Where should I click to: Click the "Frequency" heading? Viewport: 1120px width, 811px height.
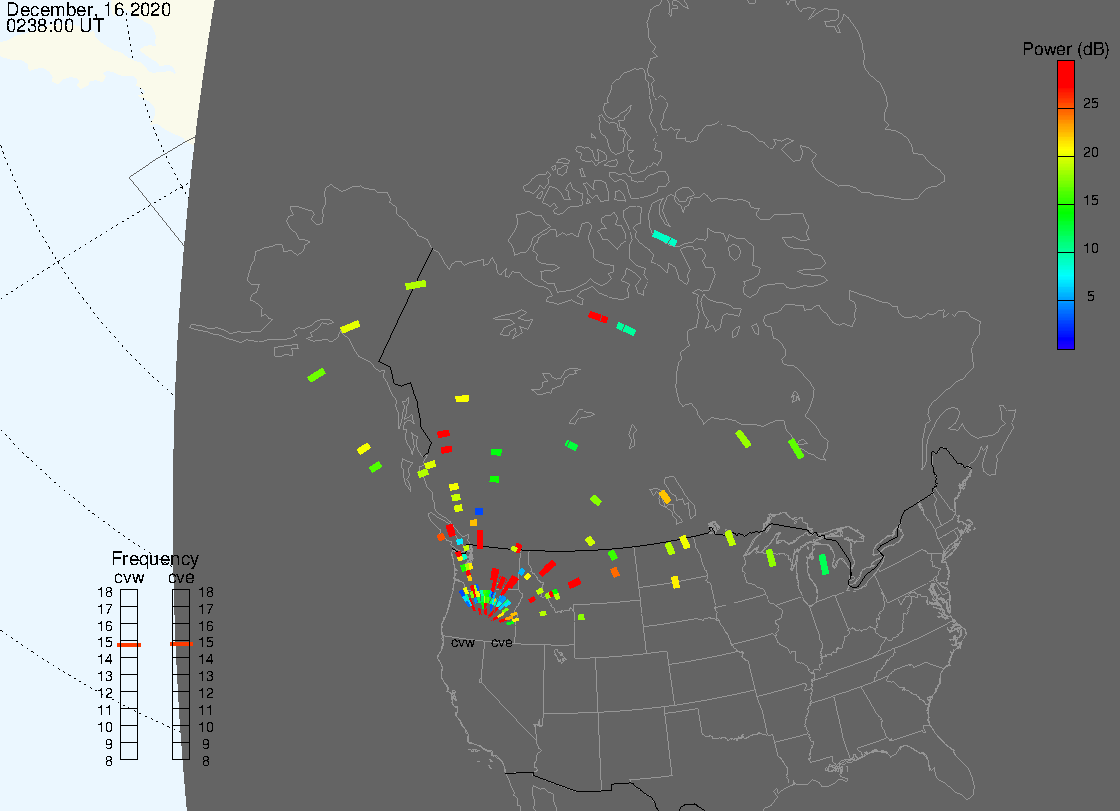(x=155, y=559)
